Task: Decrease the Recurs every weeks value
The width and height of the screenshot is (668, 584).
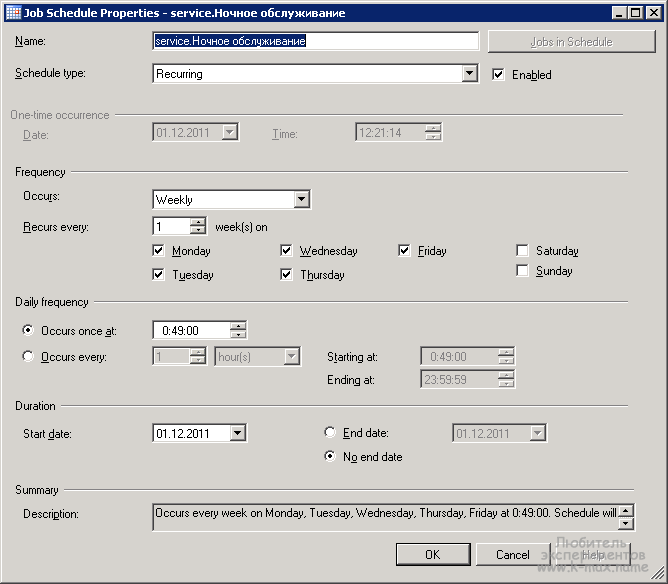Action: 198,230
